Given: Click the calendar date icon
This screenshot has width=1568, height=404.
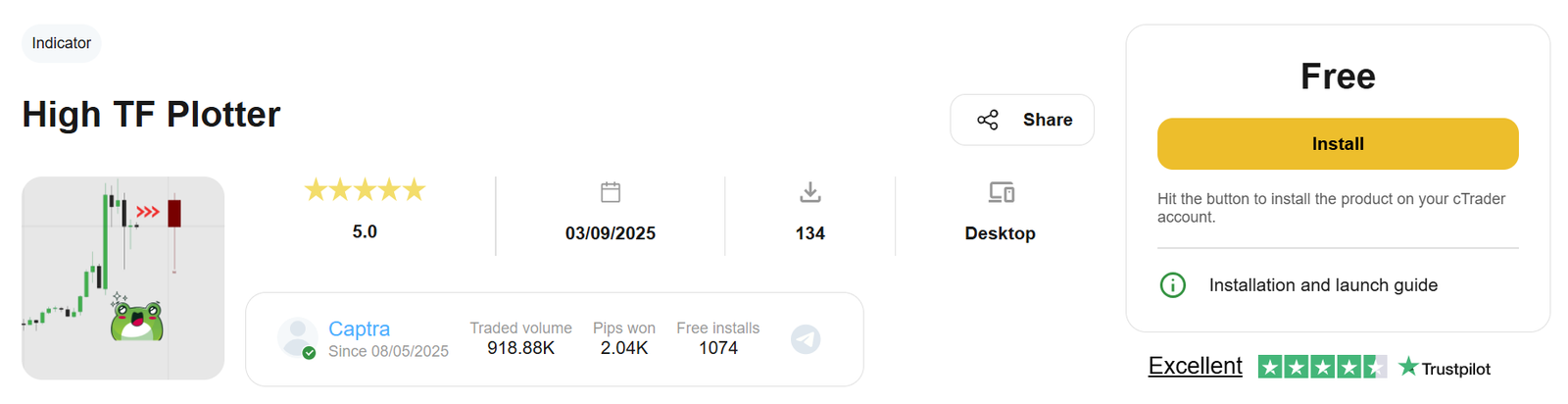Looking at the screenshot, I should 611,192.
